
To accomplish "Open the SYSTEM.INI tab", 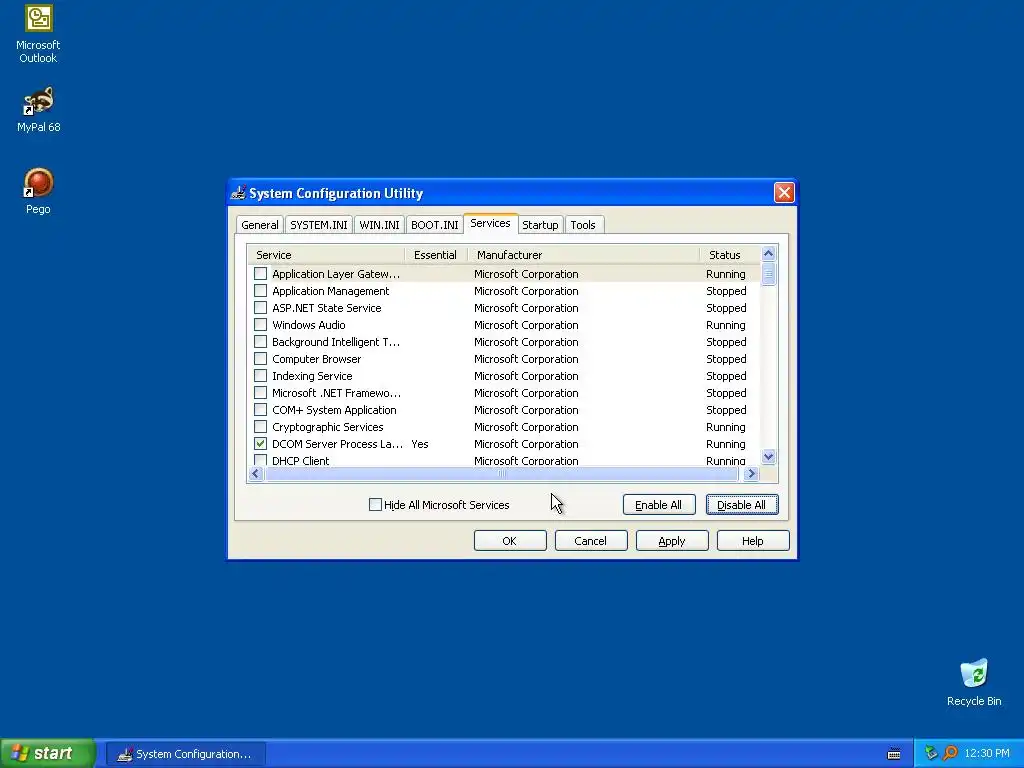I will coord(319,225).
